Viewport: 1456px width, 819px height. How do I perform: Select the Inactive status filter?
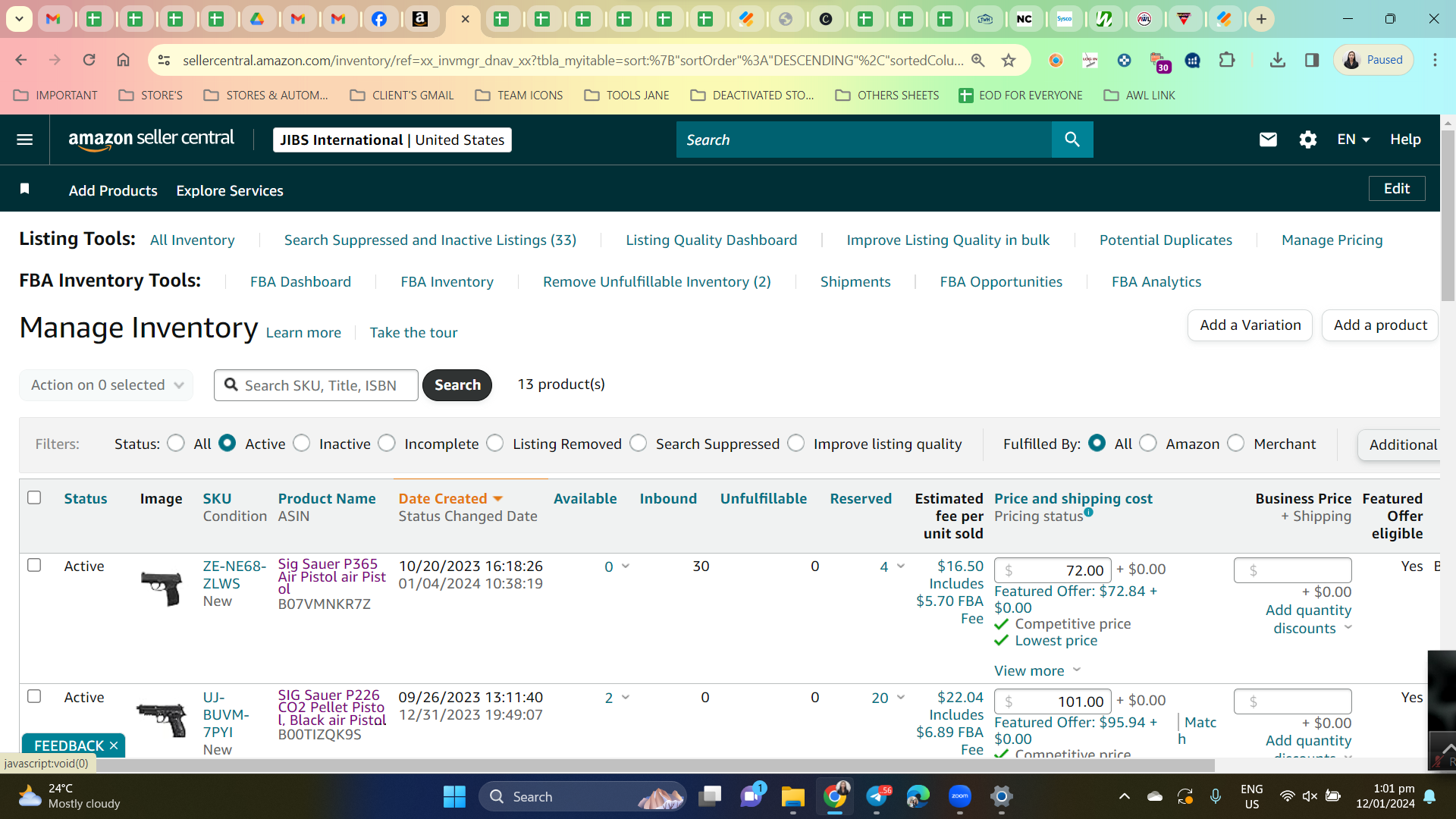tap(302, 443)
